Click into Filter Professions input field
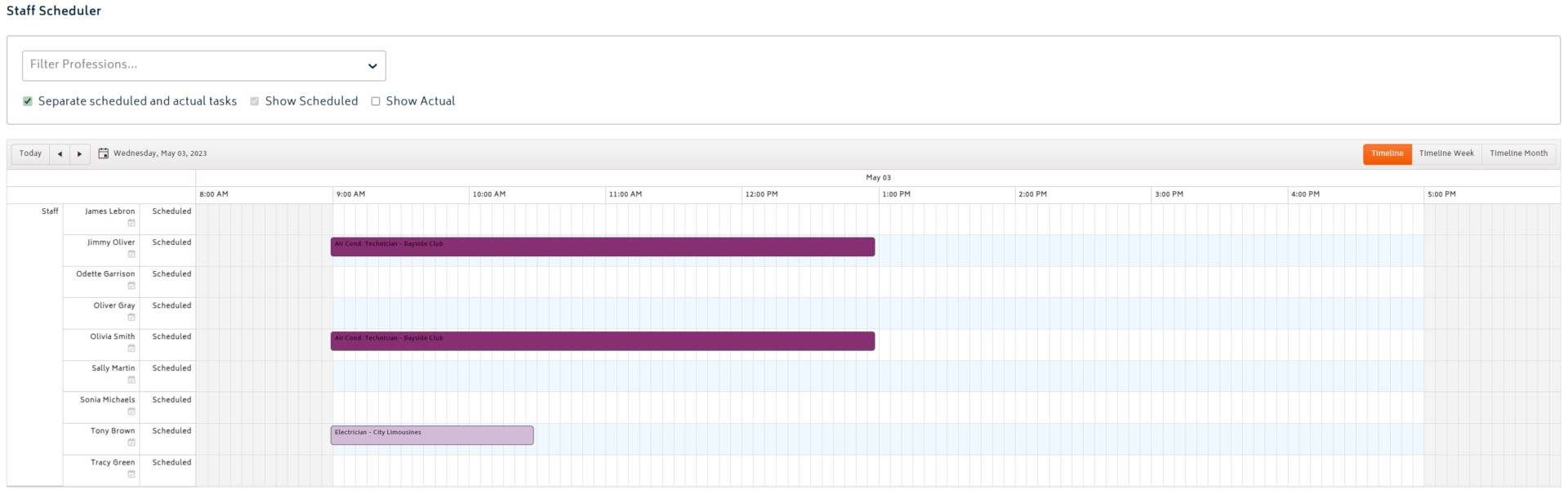Image resolution: width=1568 pixels, height=498 pixels. (188, 65)
